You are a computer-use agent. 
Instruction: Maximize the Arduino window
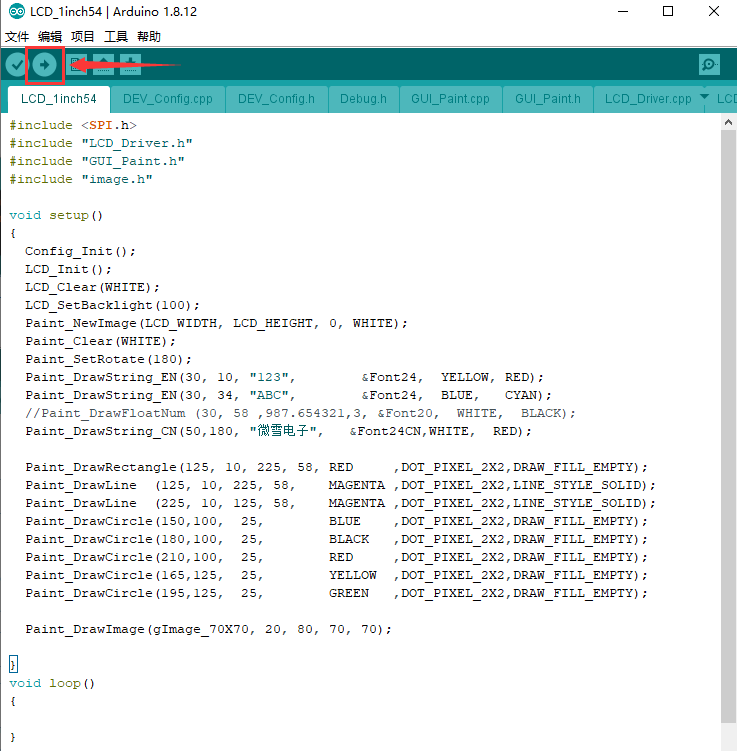click(x=668, y=11)
